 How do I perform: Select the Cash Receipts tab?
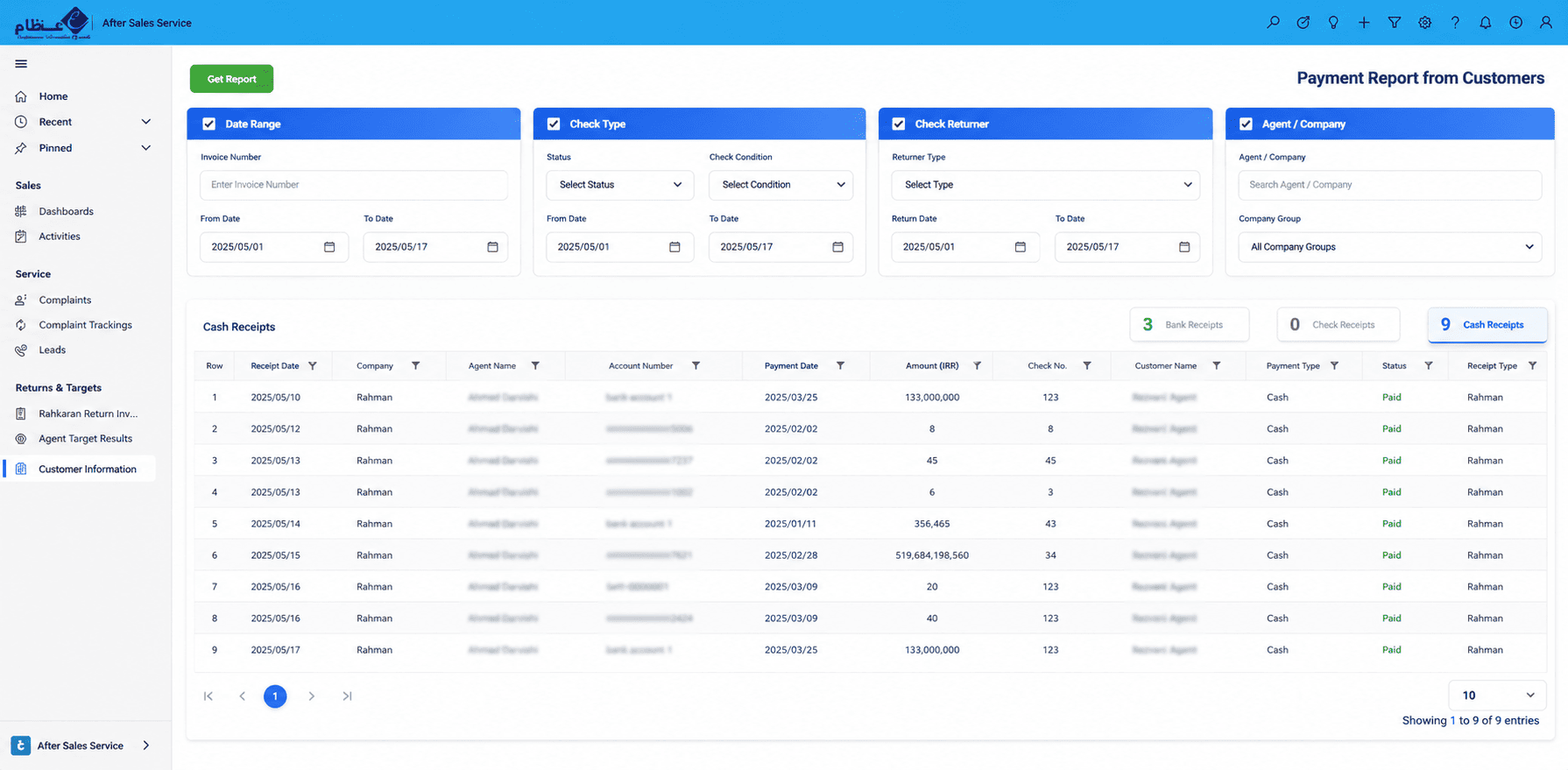[x=1487, y=325]
